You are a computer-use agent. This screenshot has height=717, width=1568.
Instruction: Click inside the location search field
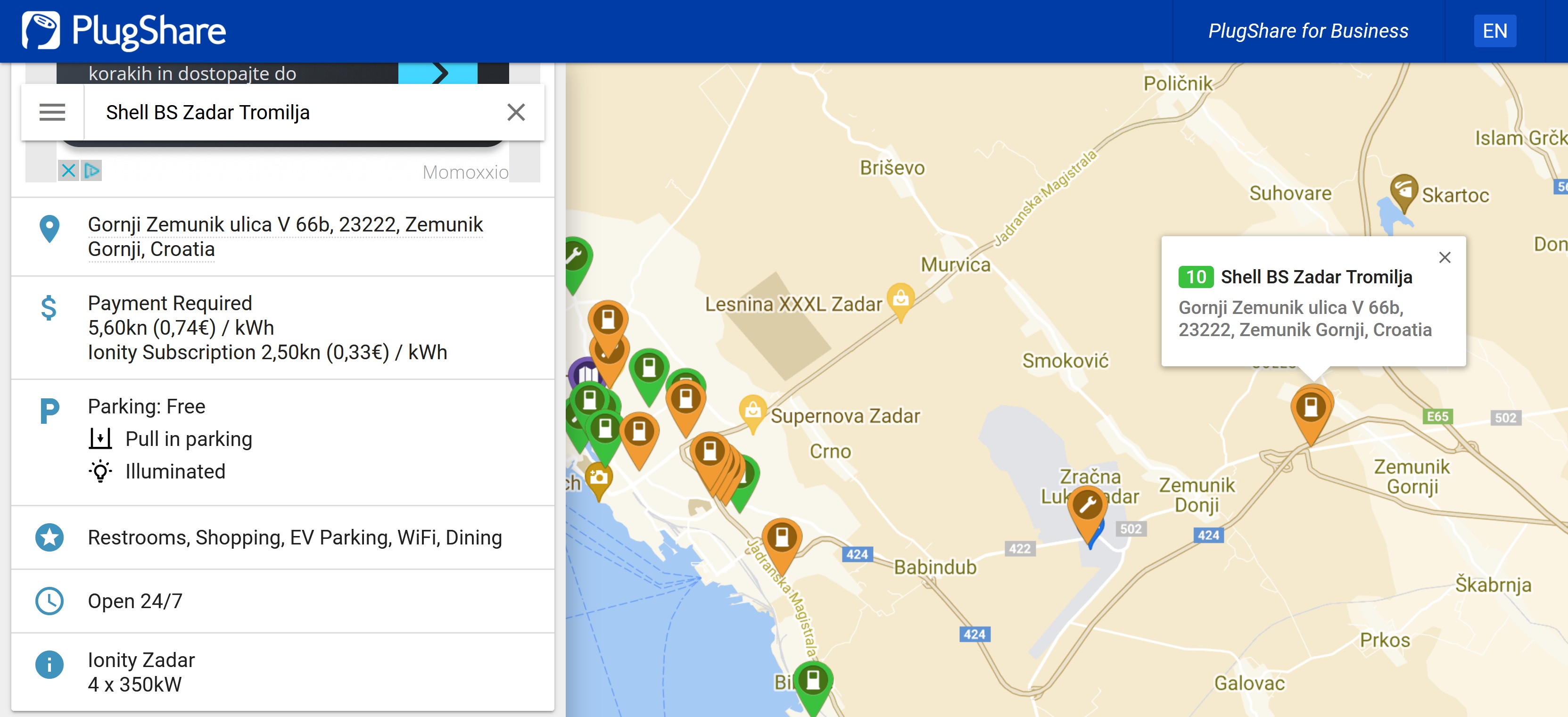[x=295, y=112]
